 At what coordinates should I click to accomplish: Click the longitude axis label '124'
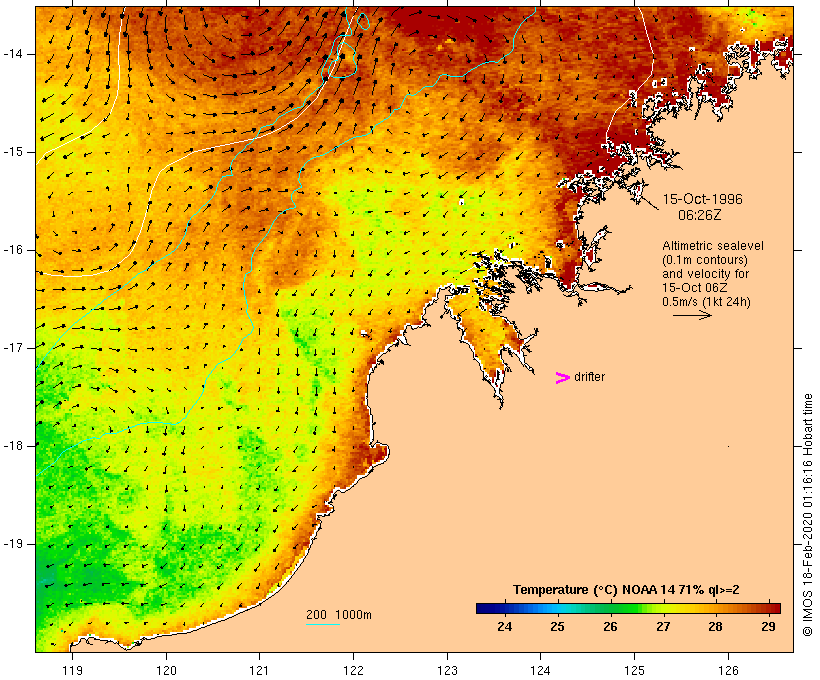[541, 670]
